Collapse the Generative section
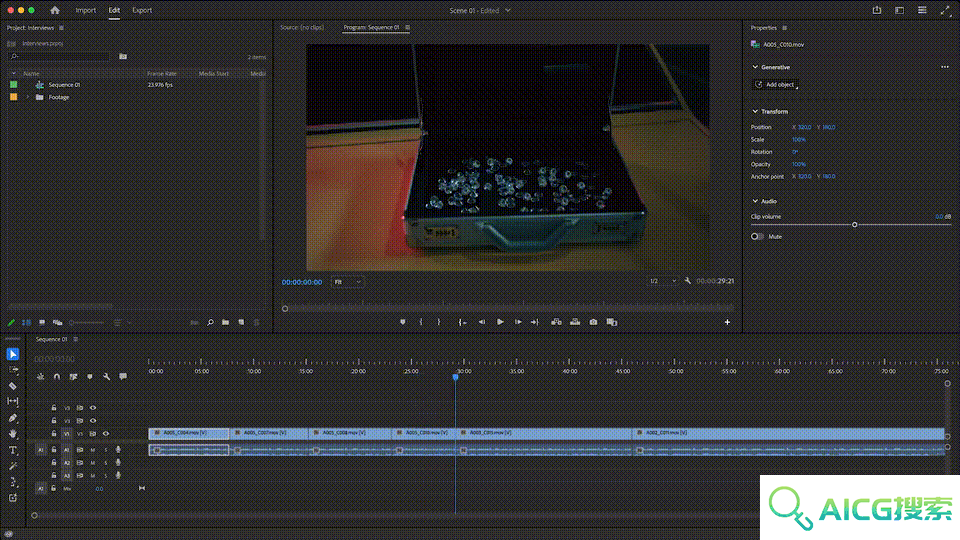This screenshot has width=960, height=540. [755, 67]
